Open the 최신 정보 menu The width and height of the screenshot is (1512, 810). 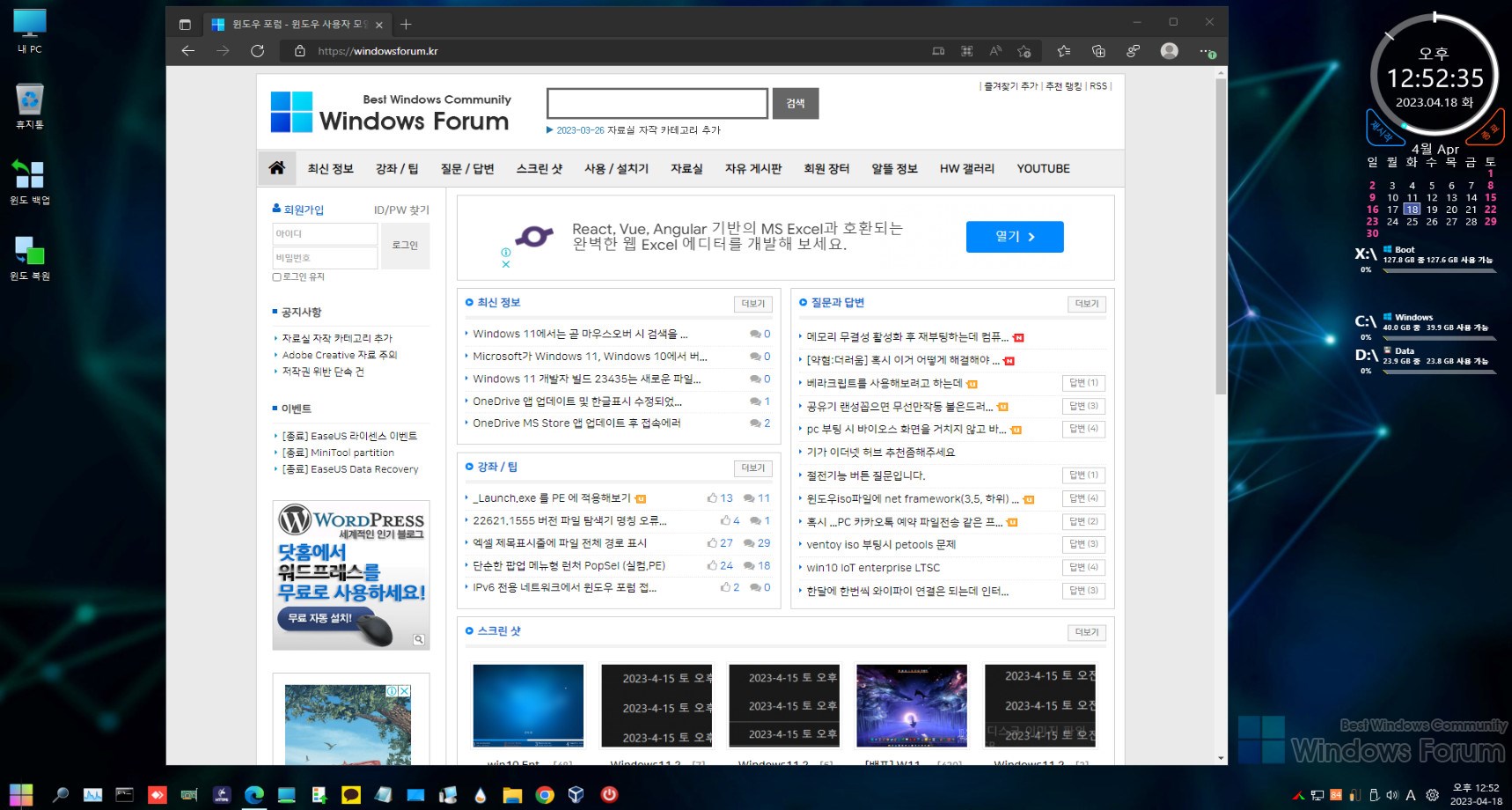coord(330,168)
